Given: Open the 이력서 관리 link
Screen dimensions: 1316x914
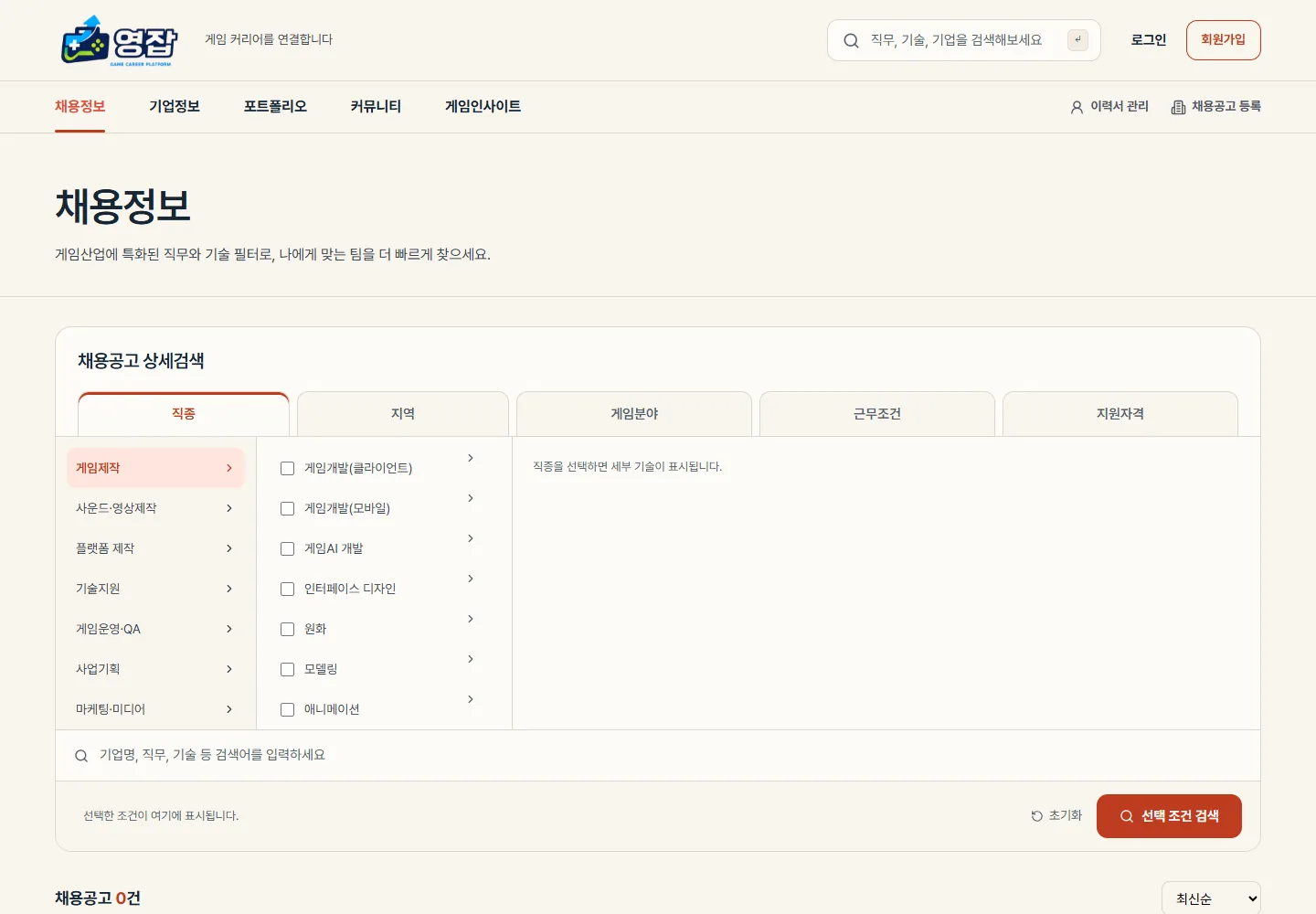Looking at the screenshot, I should [x=1109, y=107].
